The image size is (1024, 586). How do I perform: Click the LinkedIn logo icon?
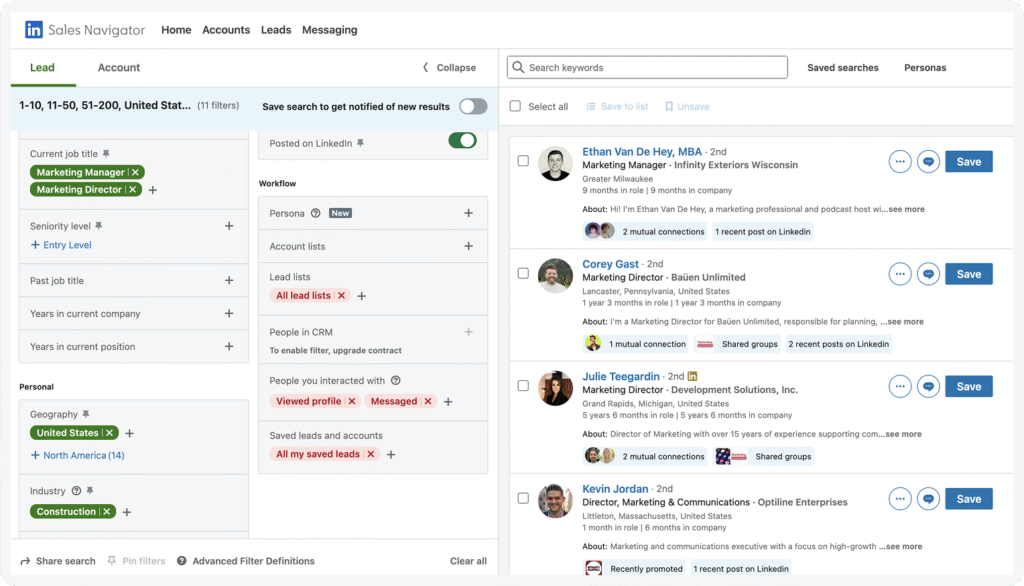[34, 30]
